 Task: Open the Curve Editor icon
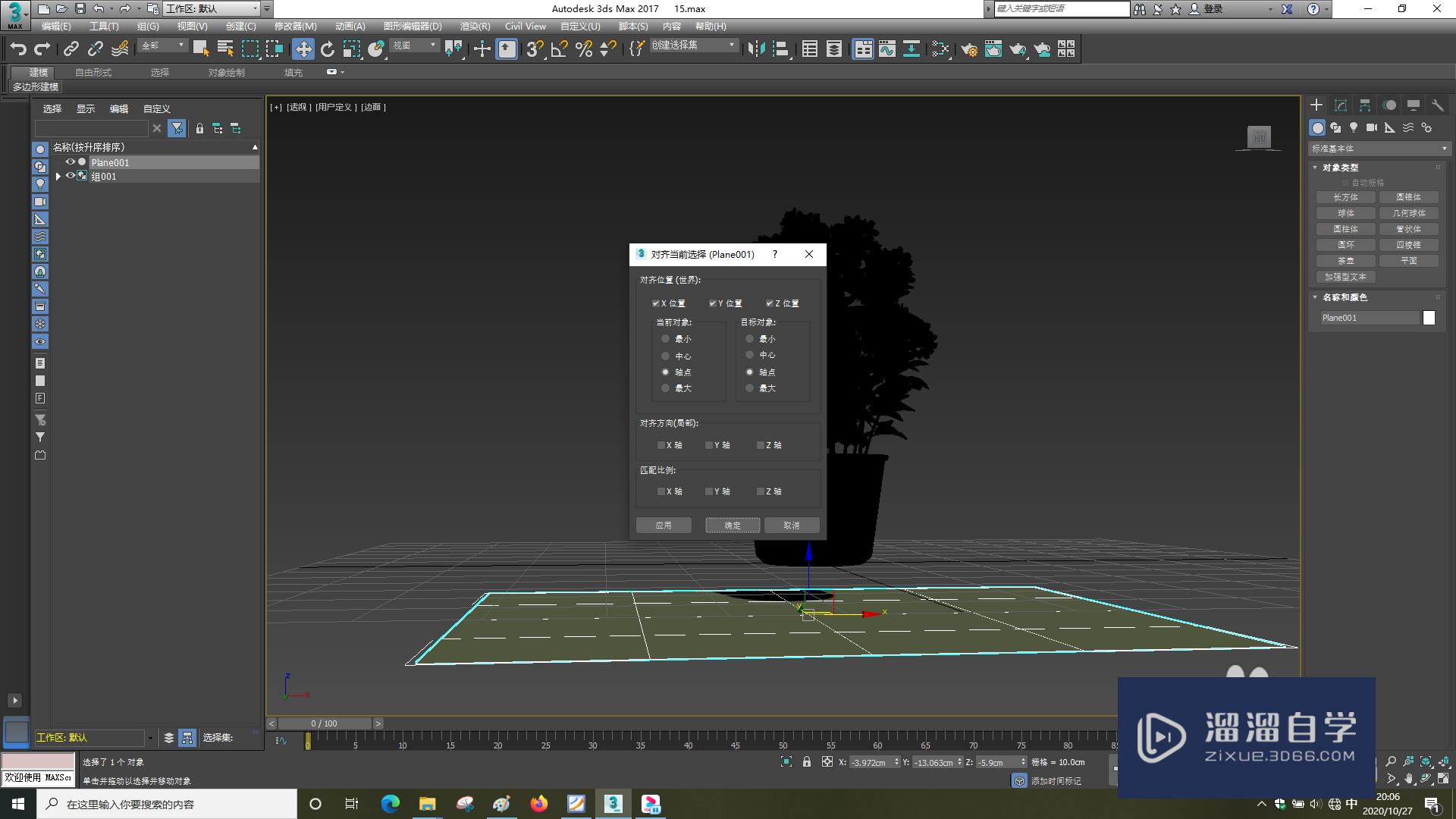887,49
